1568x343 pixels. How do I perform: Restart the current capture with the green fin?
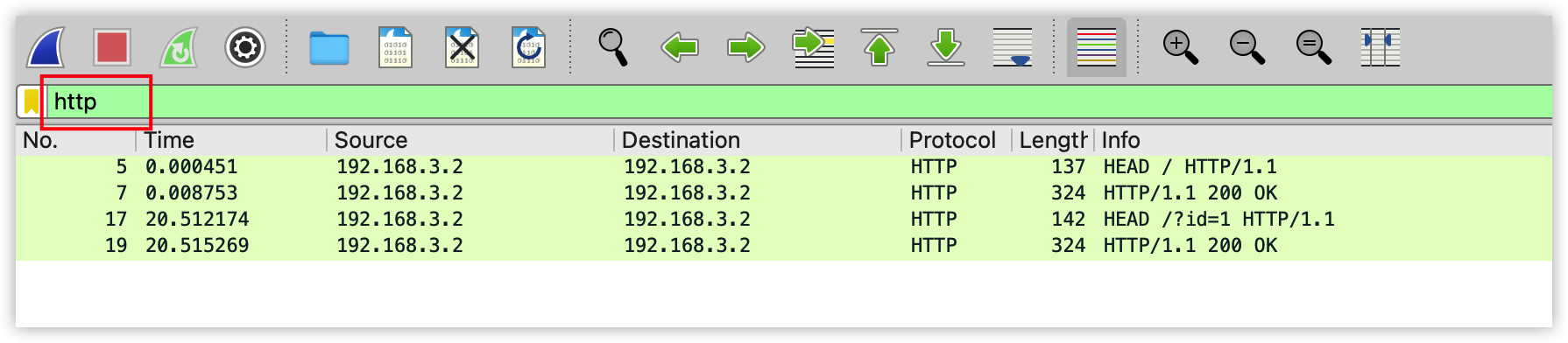point(179,47)
